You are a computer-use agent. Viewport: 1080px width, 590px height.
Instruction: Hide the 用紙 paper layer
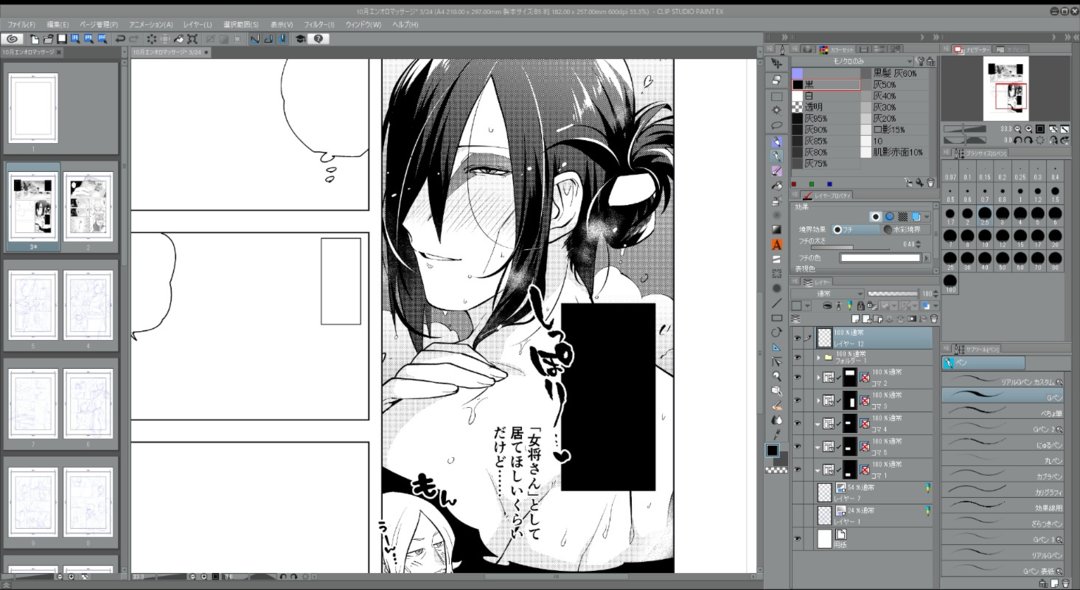(x=797, y=539)
